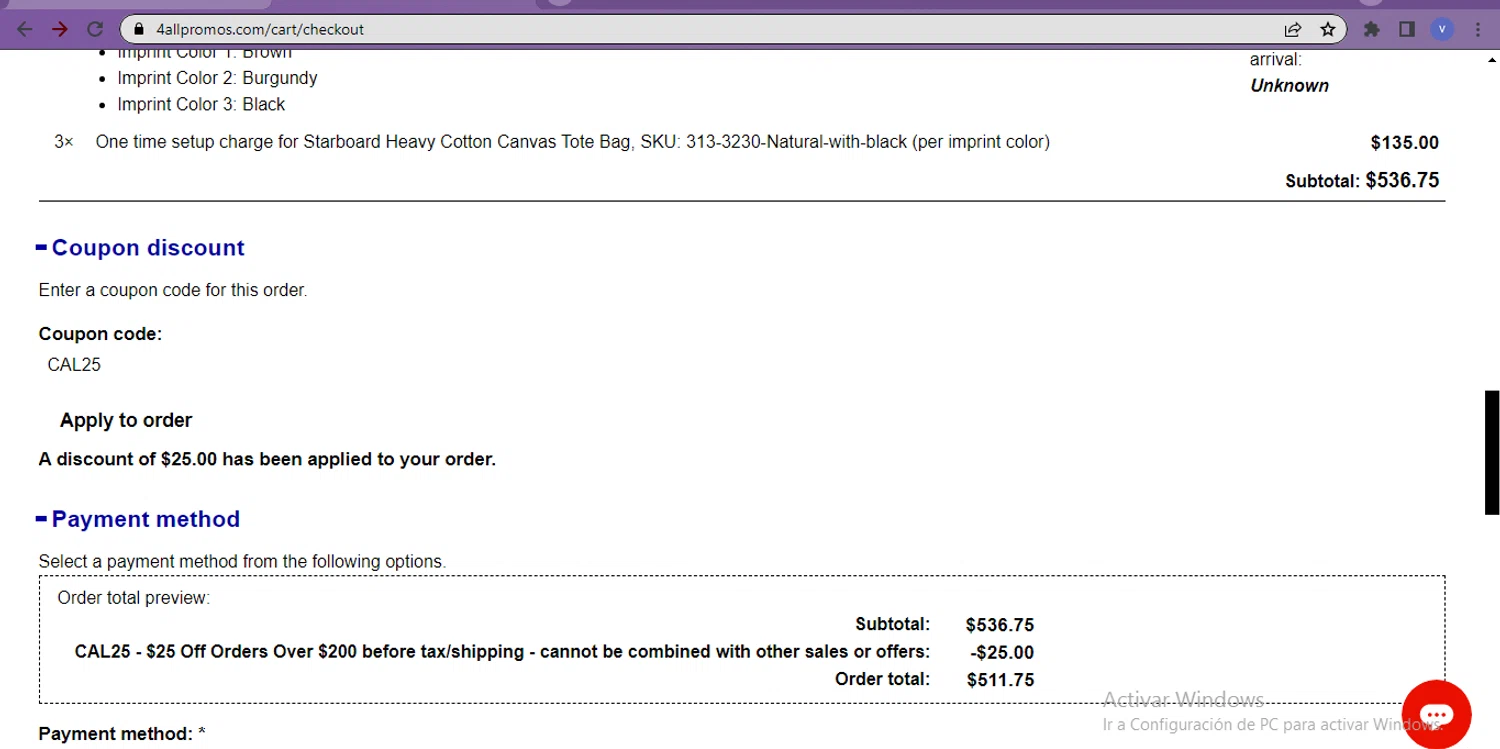1500x749 pixels.
Task: Reload the checkout page
Action: pyautogui.click(x=95, y=29)
